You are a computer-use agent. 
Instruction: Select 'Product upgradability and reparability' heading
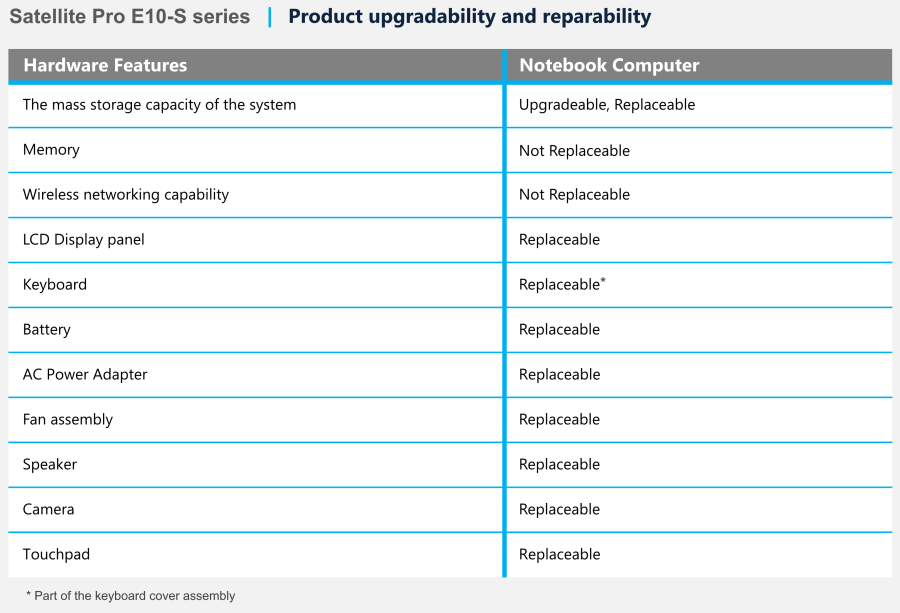[x=469, y=17]
